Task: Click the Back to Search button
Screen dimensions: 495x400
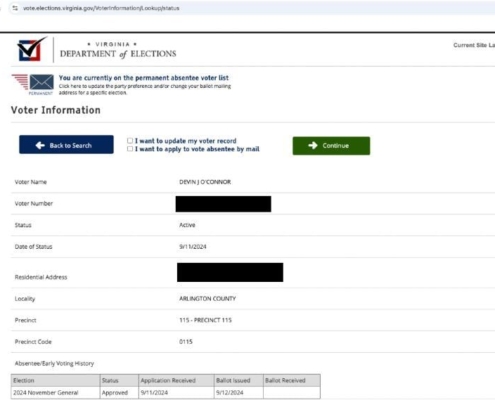Action: [x=66, y=144]
